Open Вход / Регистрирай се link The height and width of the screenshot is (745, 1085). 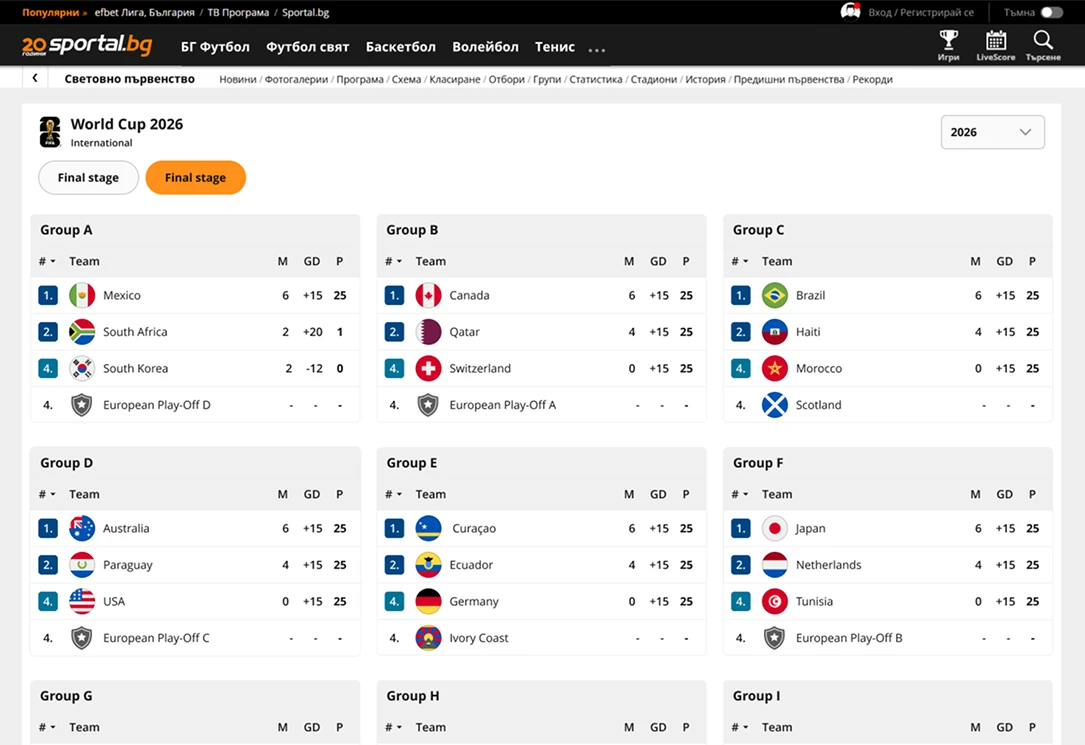921,12
